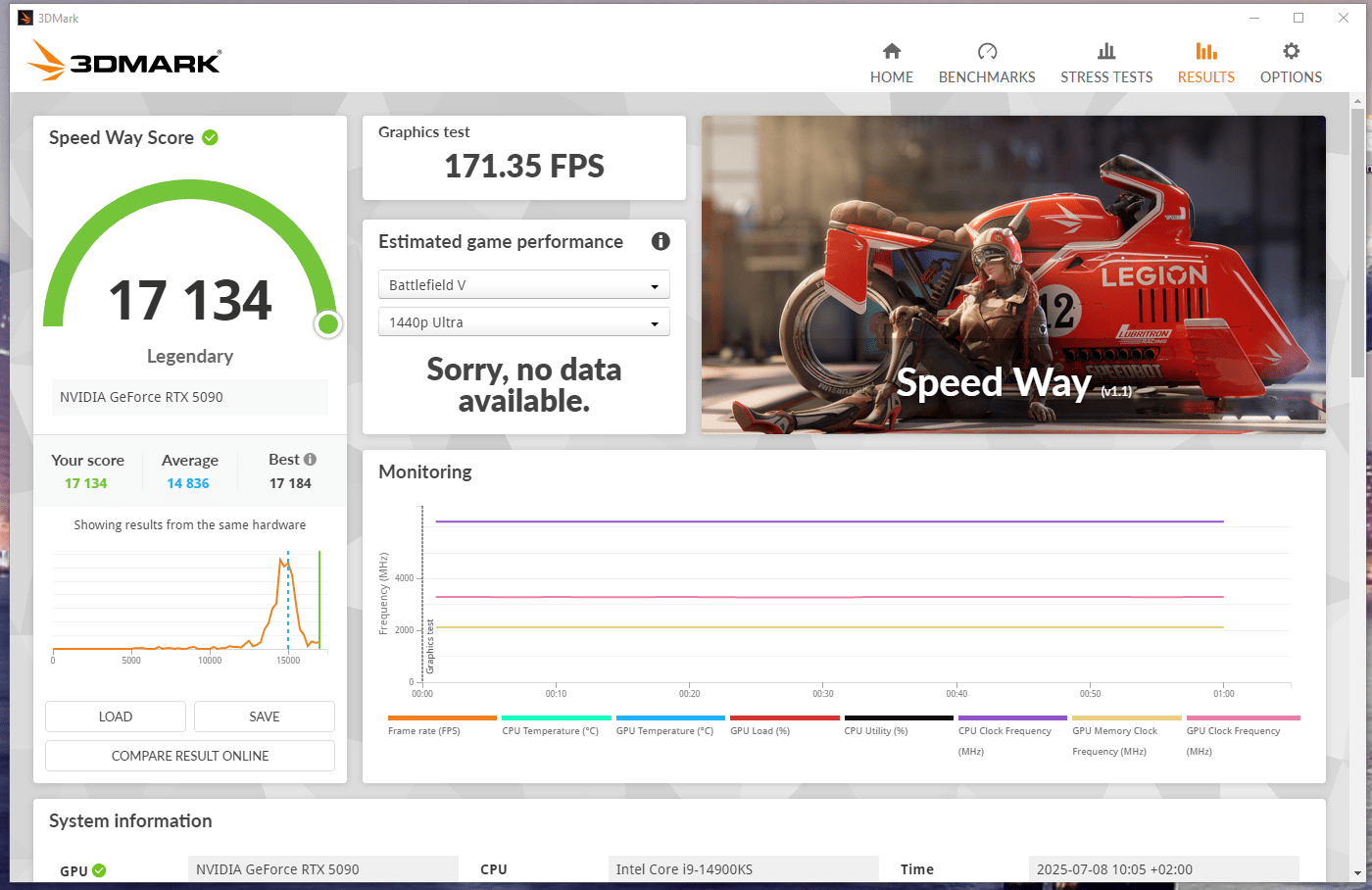Click the 2025-07-08 10:05 time field
Viewport: 1372px width, 890px height.
[1163, 869]
